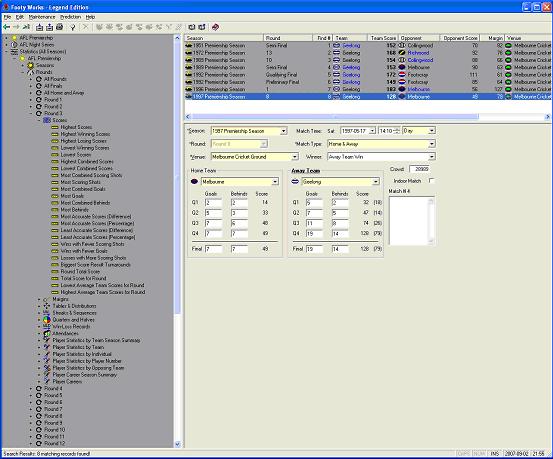
Task: Click the Margins tree icon
Action: pyautogui.click(x=46, y=299)
